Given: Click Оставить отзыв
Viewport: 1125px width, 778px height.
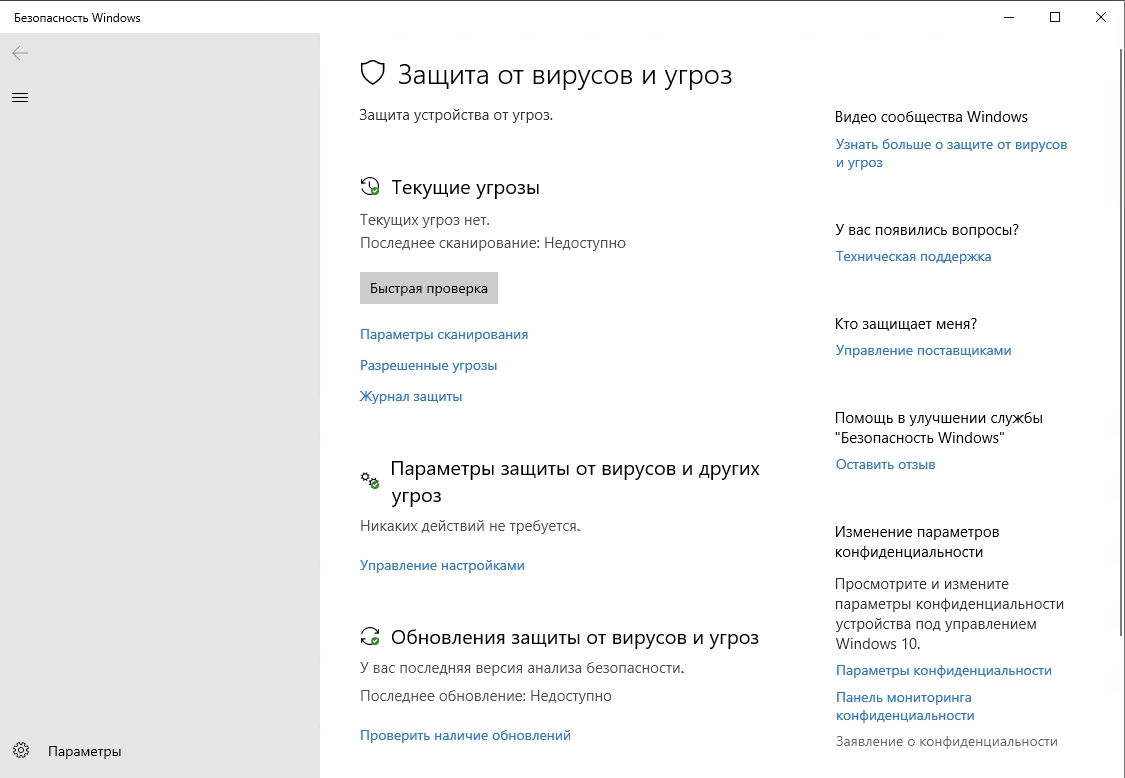Looking at the screenshot, I should coord(884,463).
